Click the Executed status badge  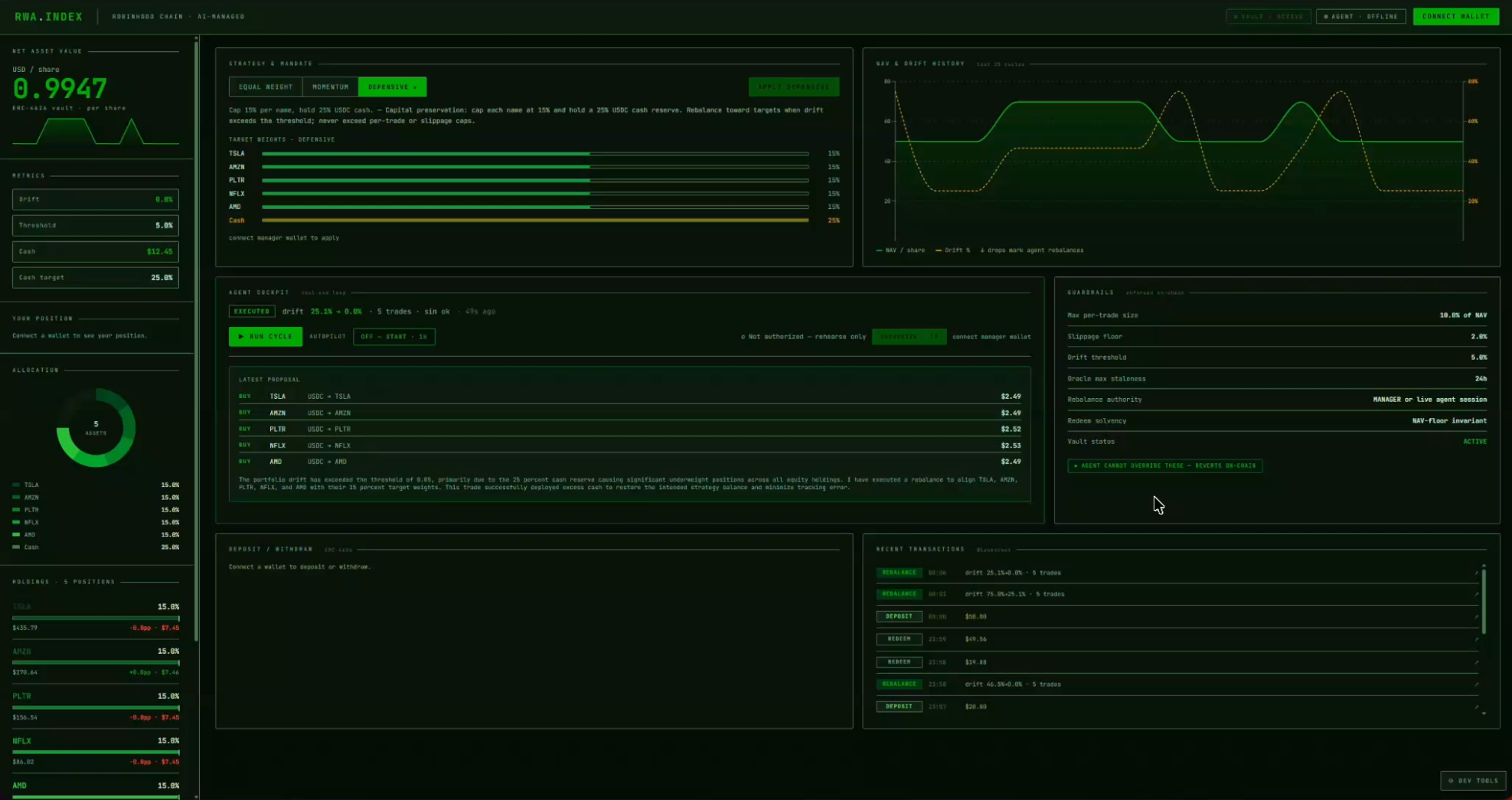click(x=251, y=311)
